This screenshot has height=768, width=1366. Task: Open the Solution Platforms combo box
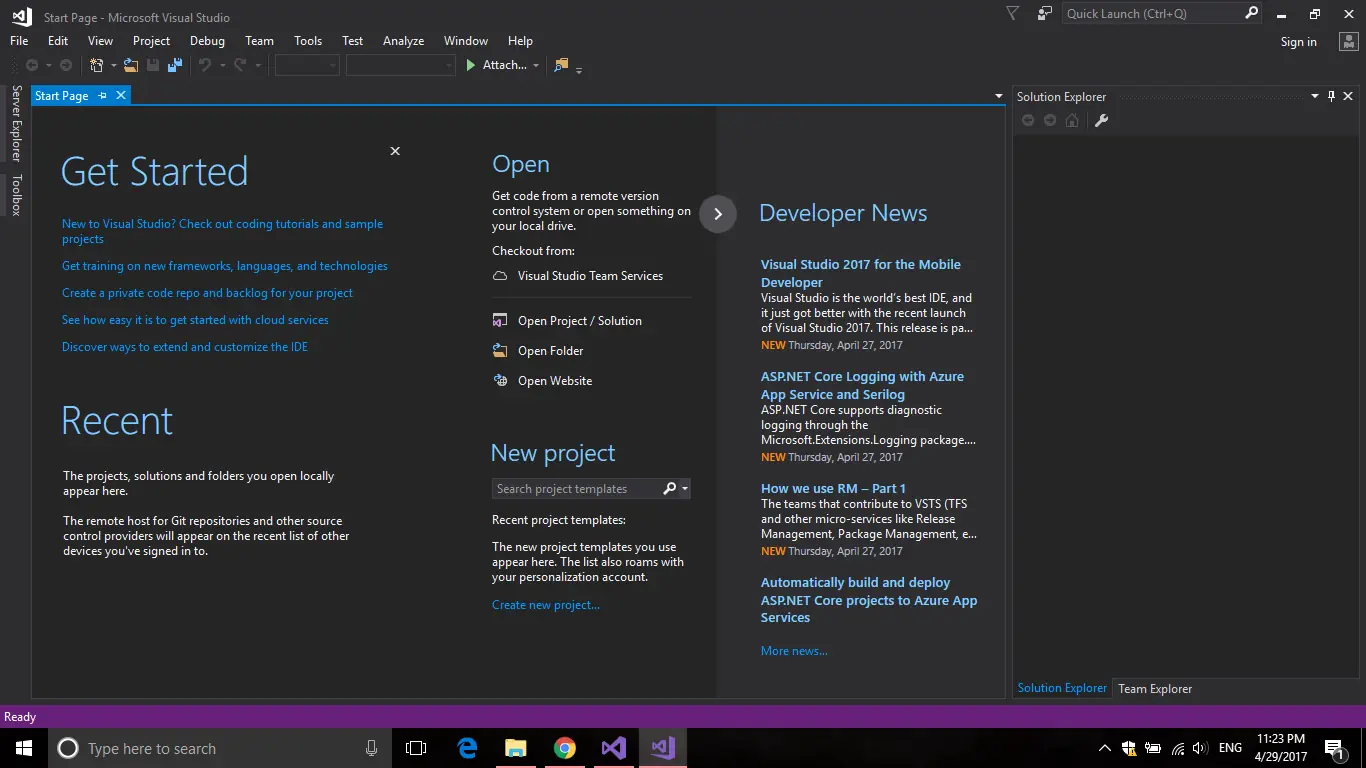tap(401, 65)
